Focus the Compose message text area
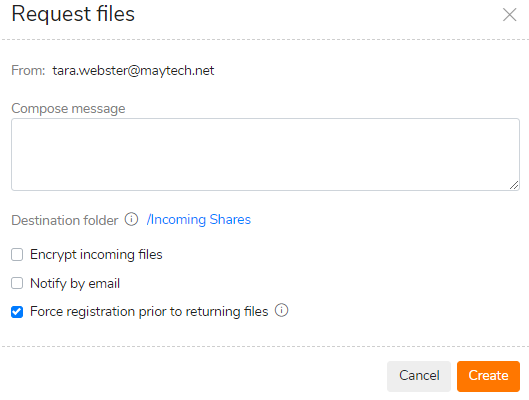 (265, 154)
